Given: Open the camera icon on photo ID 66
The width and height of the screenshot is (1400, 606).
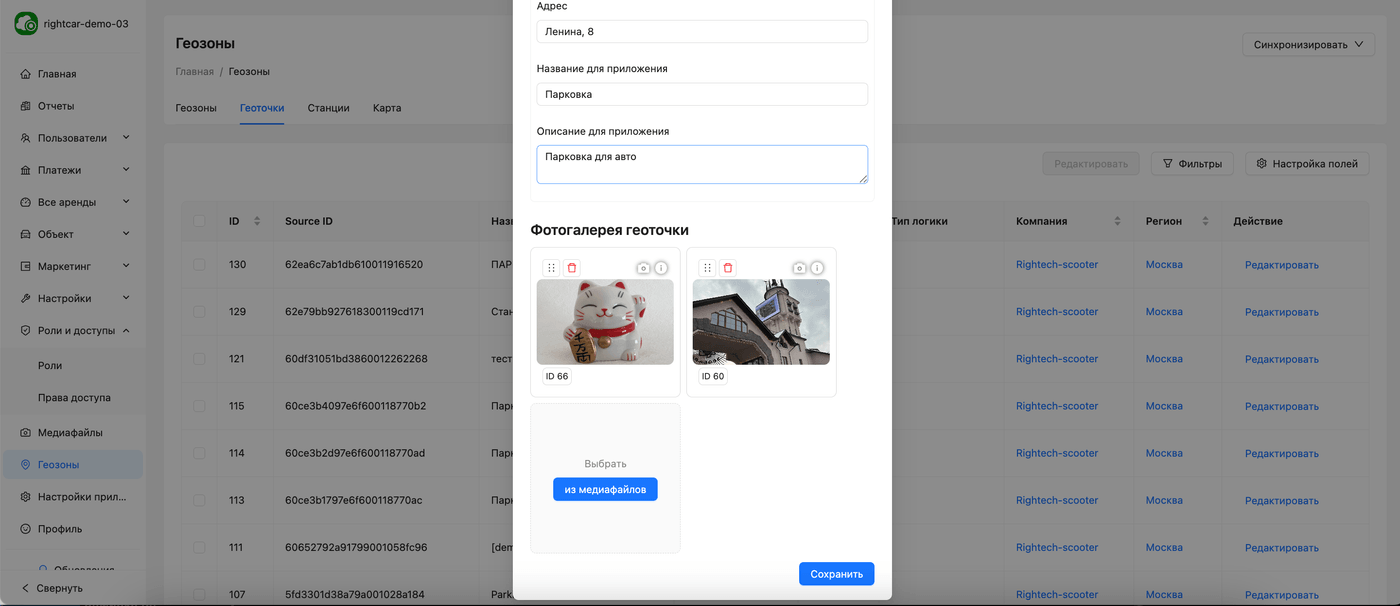Looking at the screenshot, I should (x=644, y=268).
